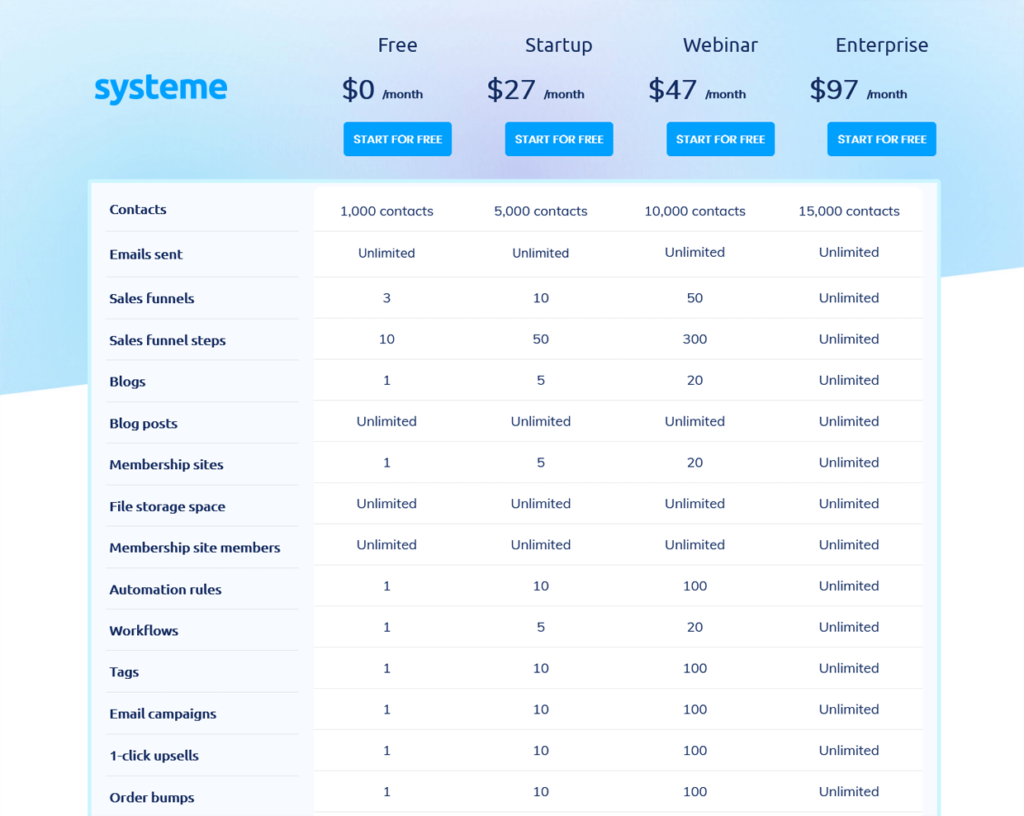Viewport: 1024px width, 816px height.
Task: Click the Email campaigns label
Action: click(163, 714)
